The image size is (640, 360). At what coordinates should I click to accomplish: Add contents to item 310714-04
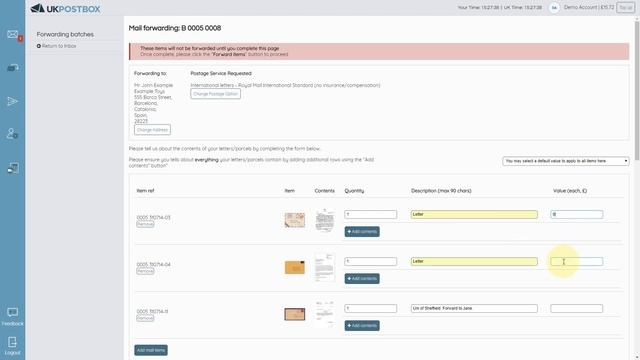pyautogui.click(x=362, y=279)
